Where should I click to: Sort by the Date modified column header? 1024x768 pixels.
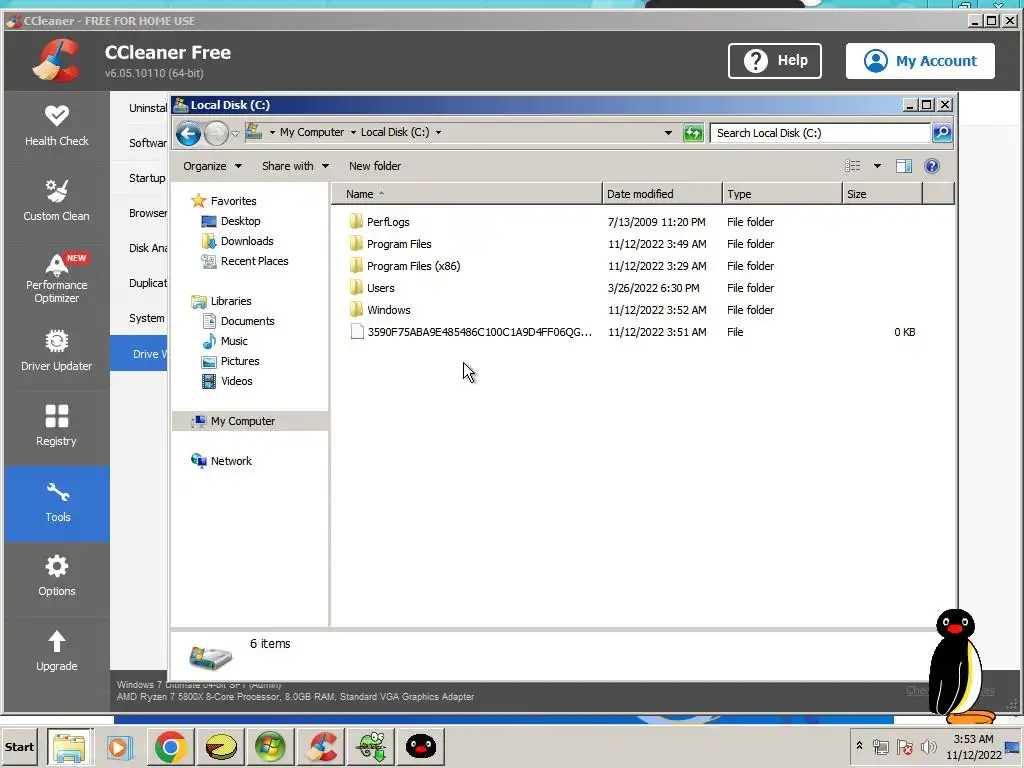coord(662,194)
